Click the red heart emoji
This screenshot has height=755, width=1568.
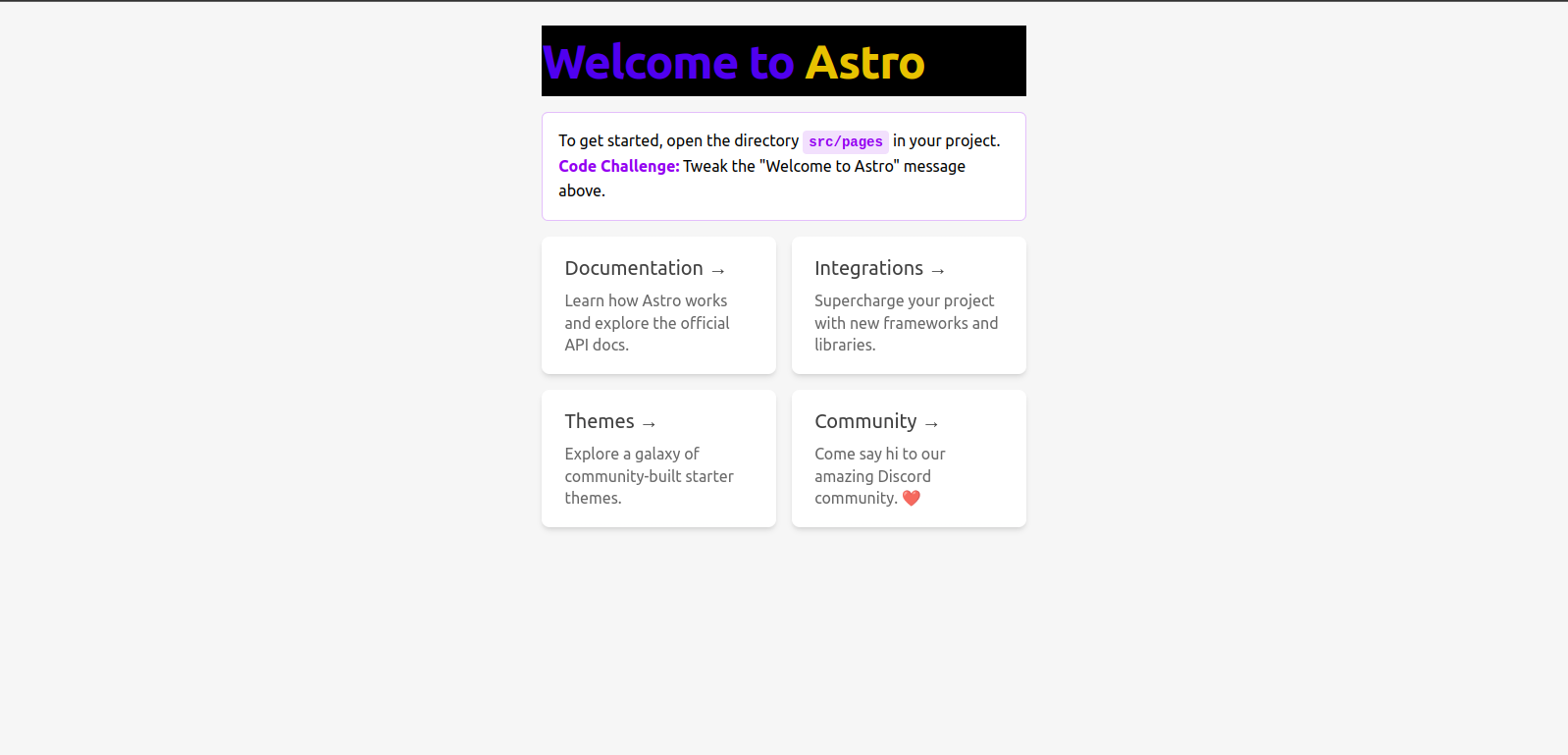[x=912, y=498]
